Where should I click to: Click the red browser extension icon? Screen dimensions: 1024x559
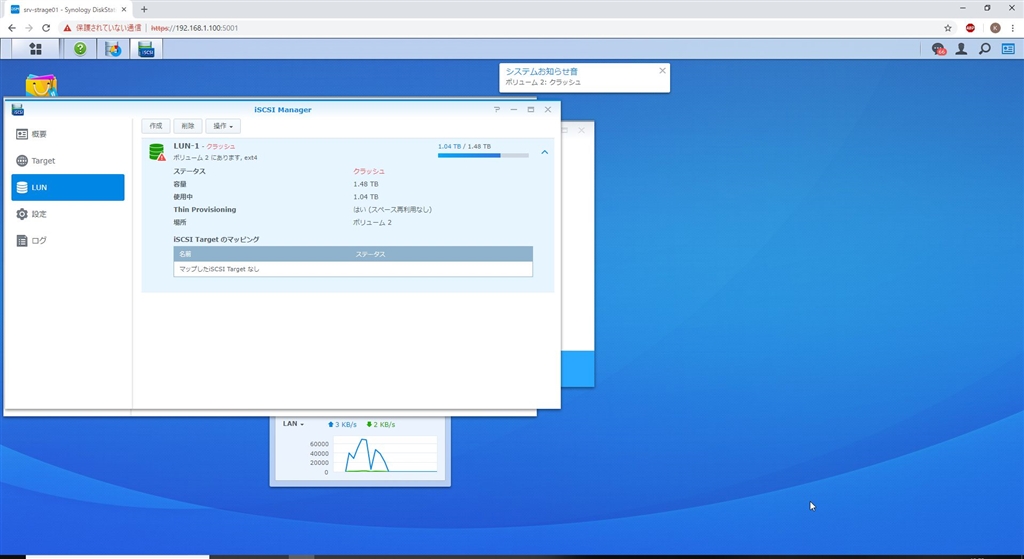click(x=970, y=28)
